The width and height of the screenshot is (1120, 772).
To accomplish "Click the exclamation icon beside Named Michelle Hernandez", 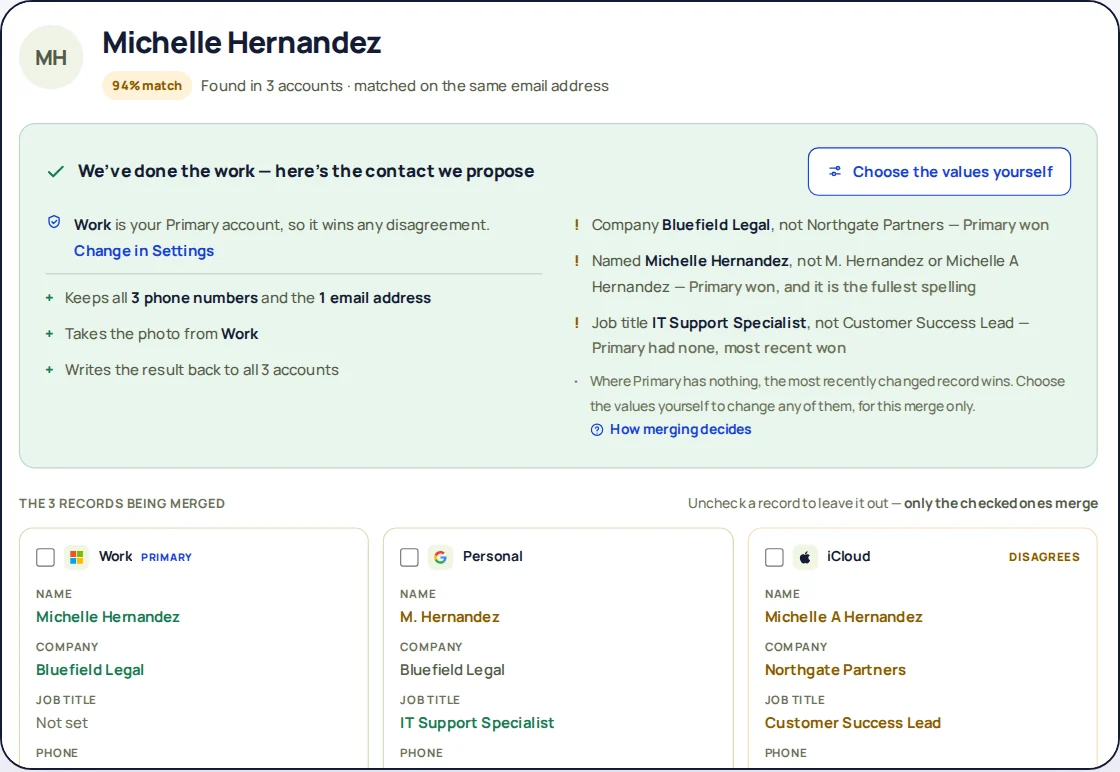I will tap(576, 261).
